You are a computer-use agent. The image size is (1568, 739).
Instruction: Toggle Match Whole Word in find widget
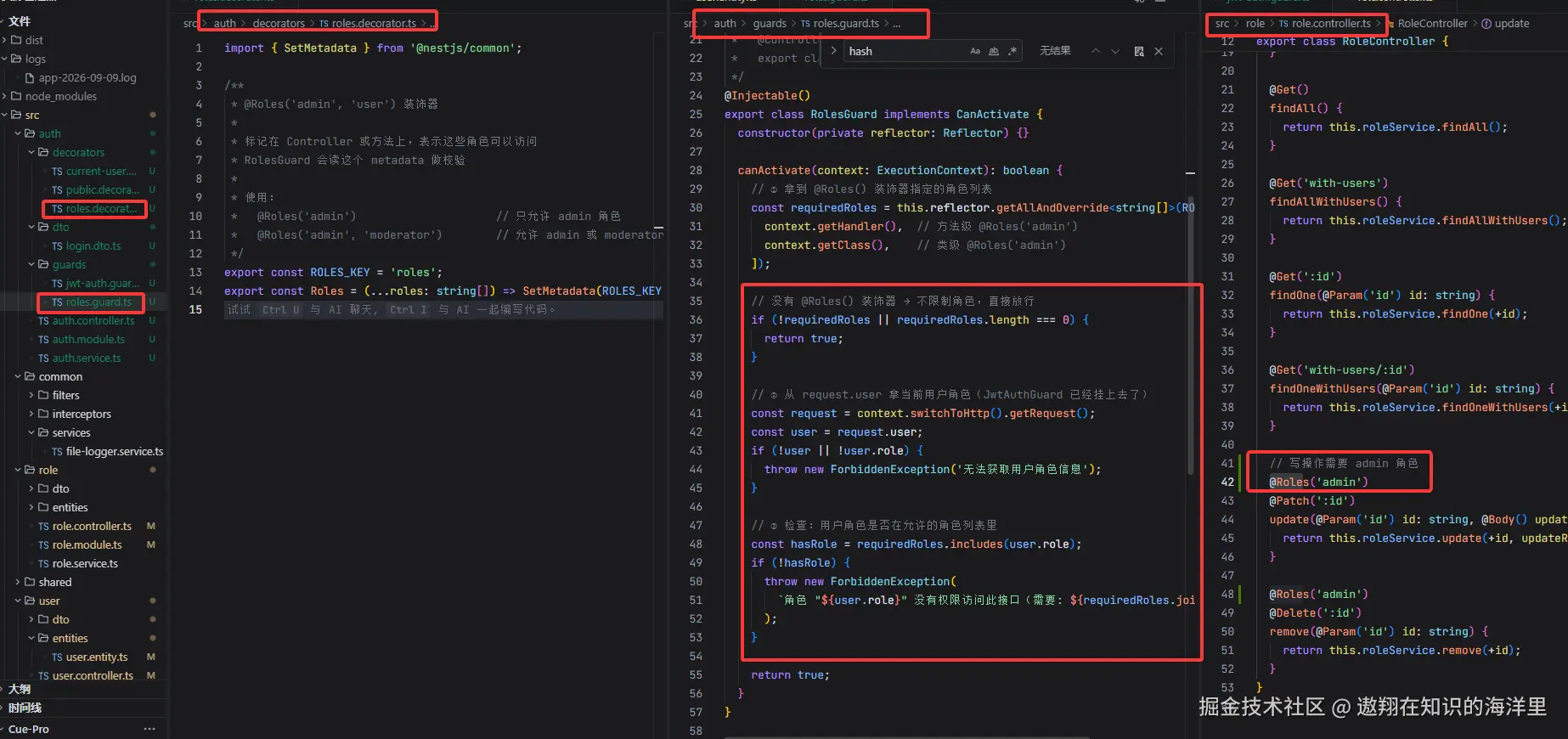coord(994,51)
